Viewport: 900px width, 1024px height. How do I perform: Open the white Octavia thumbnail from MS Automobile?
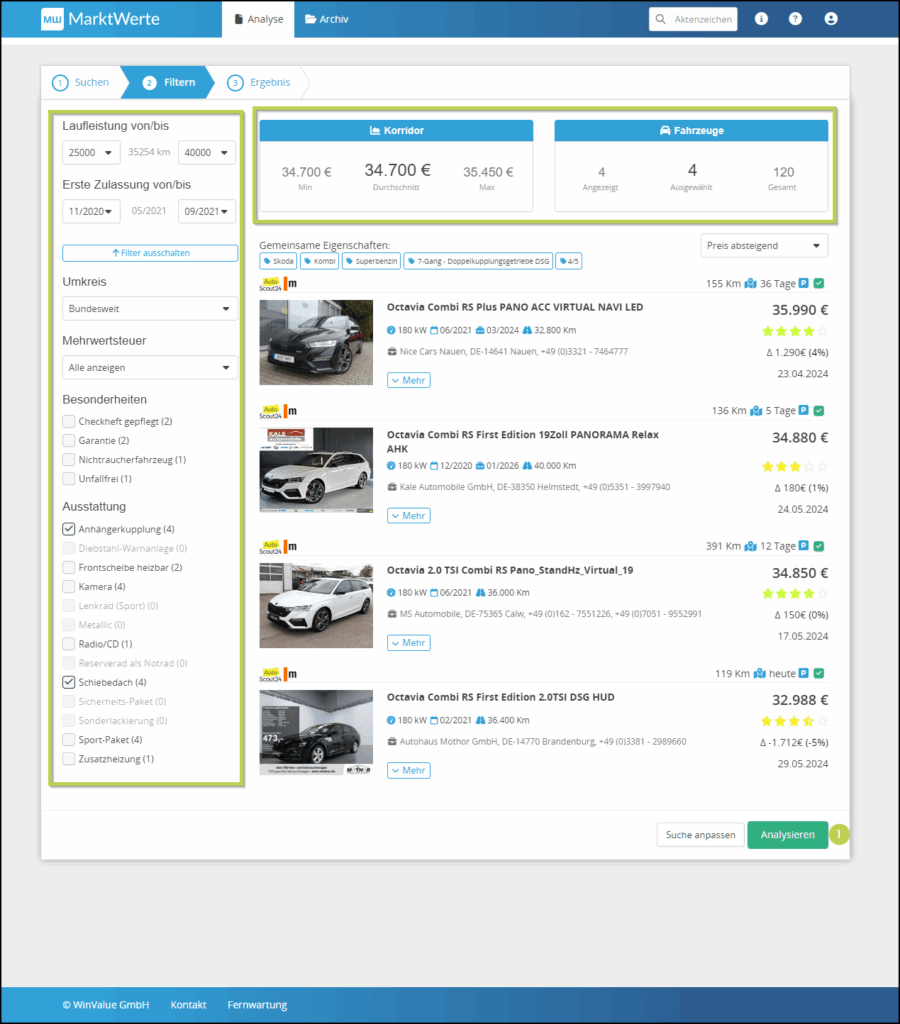(316, 605)
